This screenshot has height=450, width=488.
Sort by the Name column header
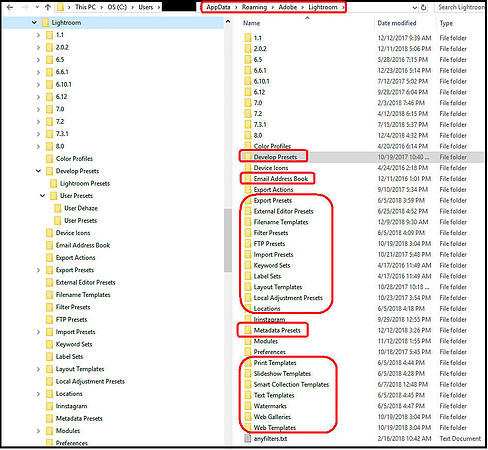click(x=251, y=23)
